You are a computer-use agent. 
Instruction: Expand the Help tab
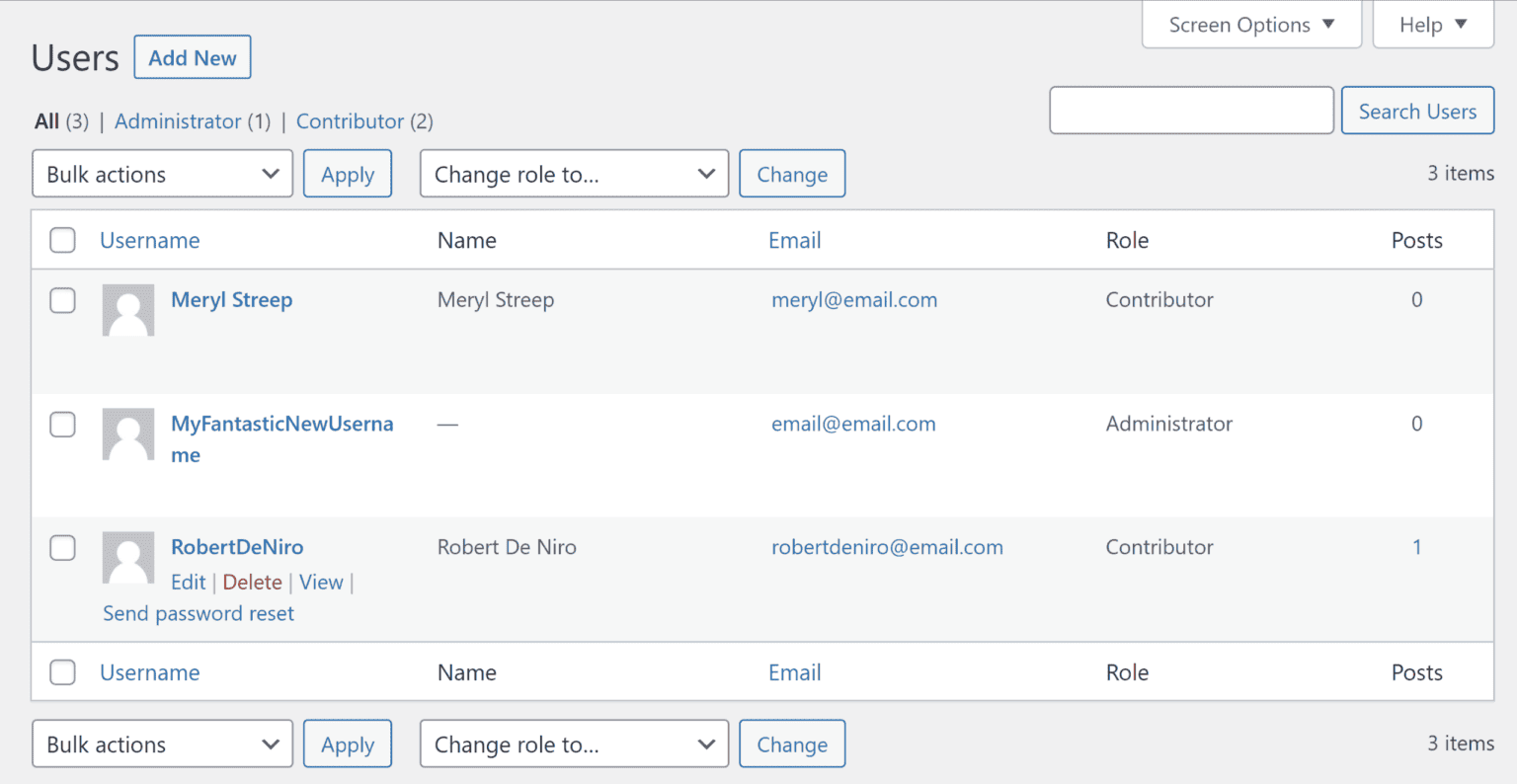tap(1433, 25)
